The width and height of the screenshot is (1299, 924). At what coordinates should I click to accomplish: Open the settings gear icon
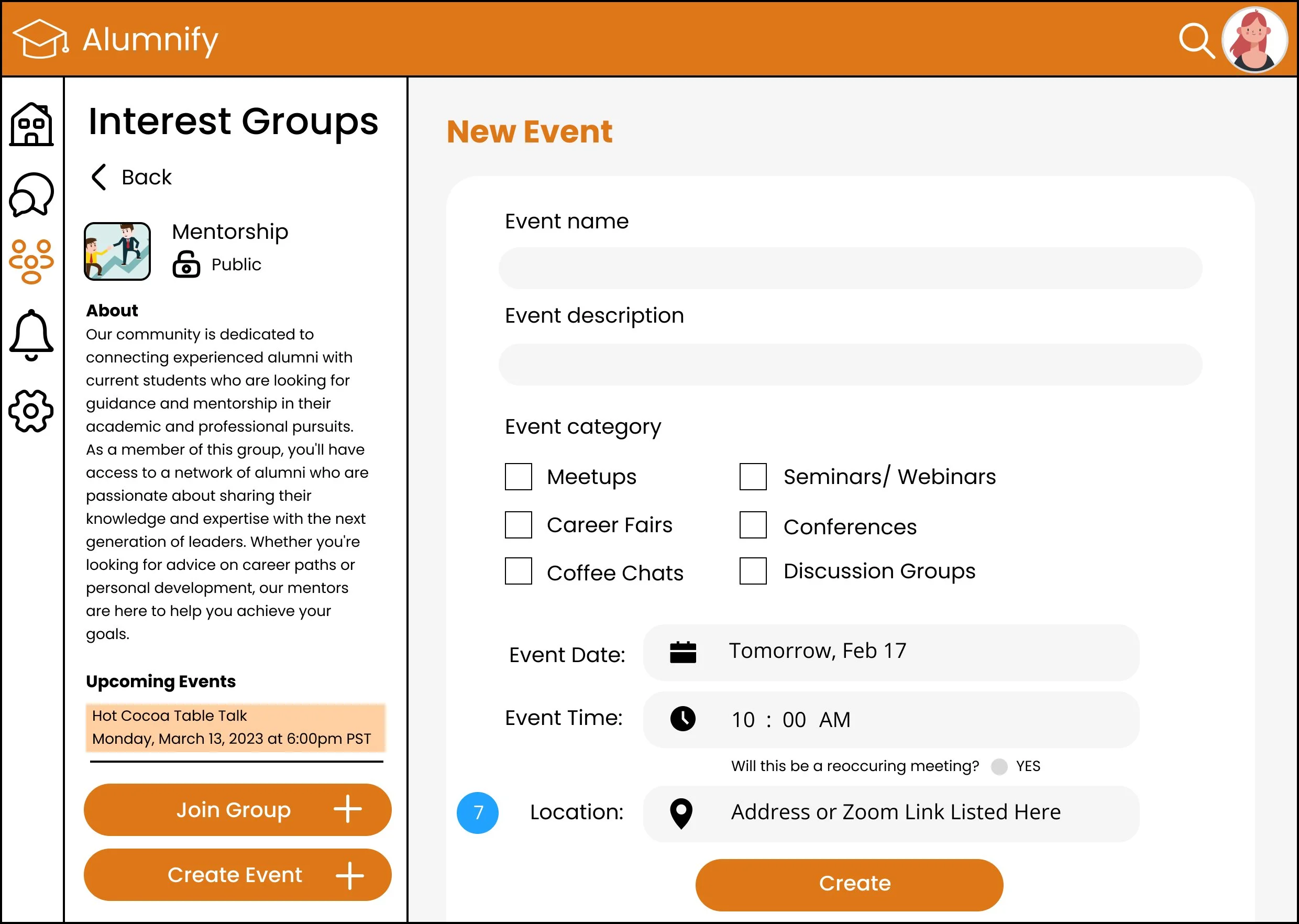[x=31, y=410]
